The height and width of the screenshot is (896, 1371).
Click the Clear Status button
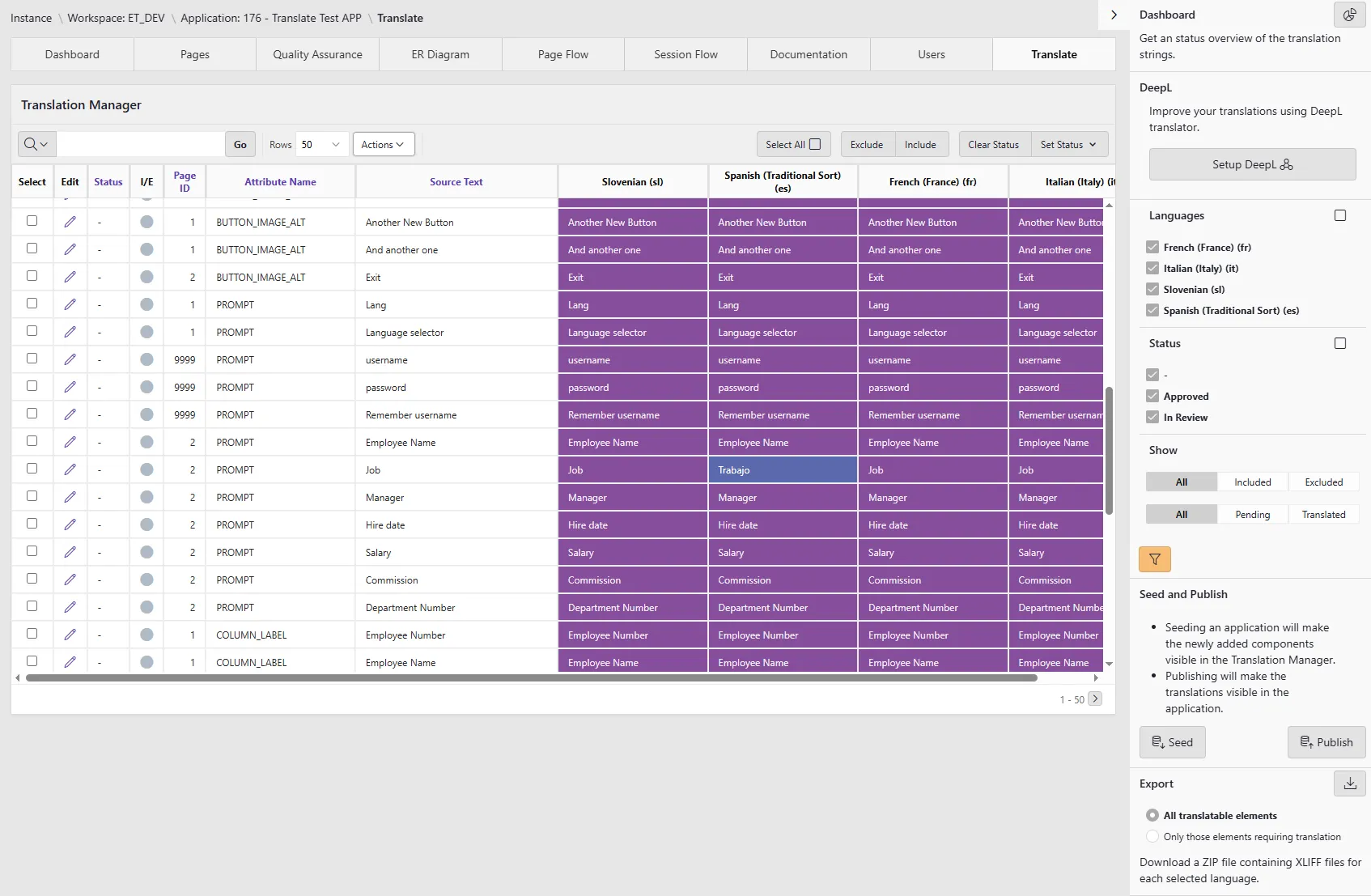(993, 144)
